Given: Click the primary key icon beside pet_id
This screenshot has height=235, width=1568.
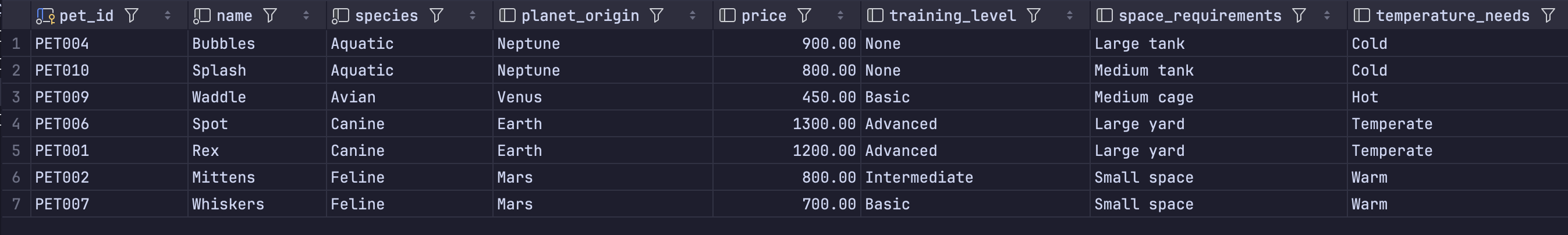Looking at the screenshot, I should pos(45,16).
